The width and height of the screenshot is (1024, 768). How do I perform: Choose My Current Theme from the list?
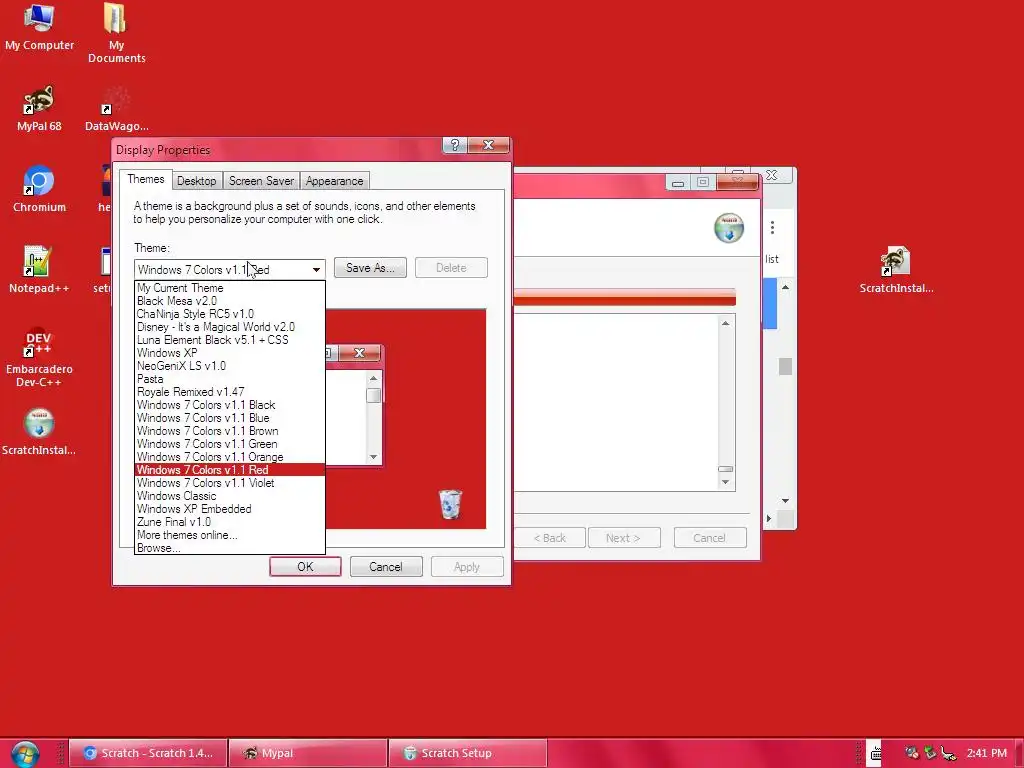tap(230, 288)
